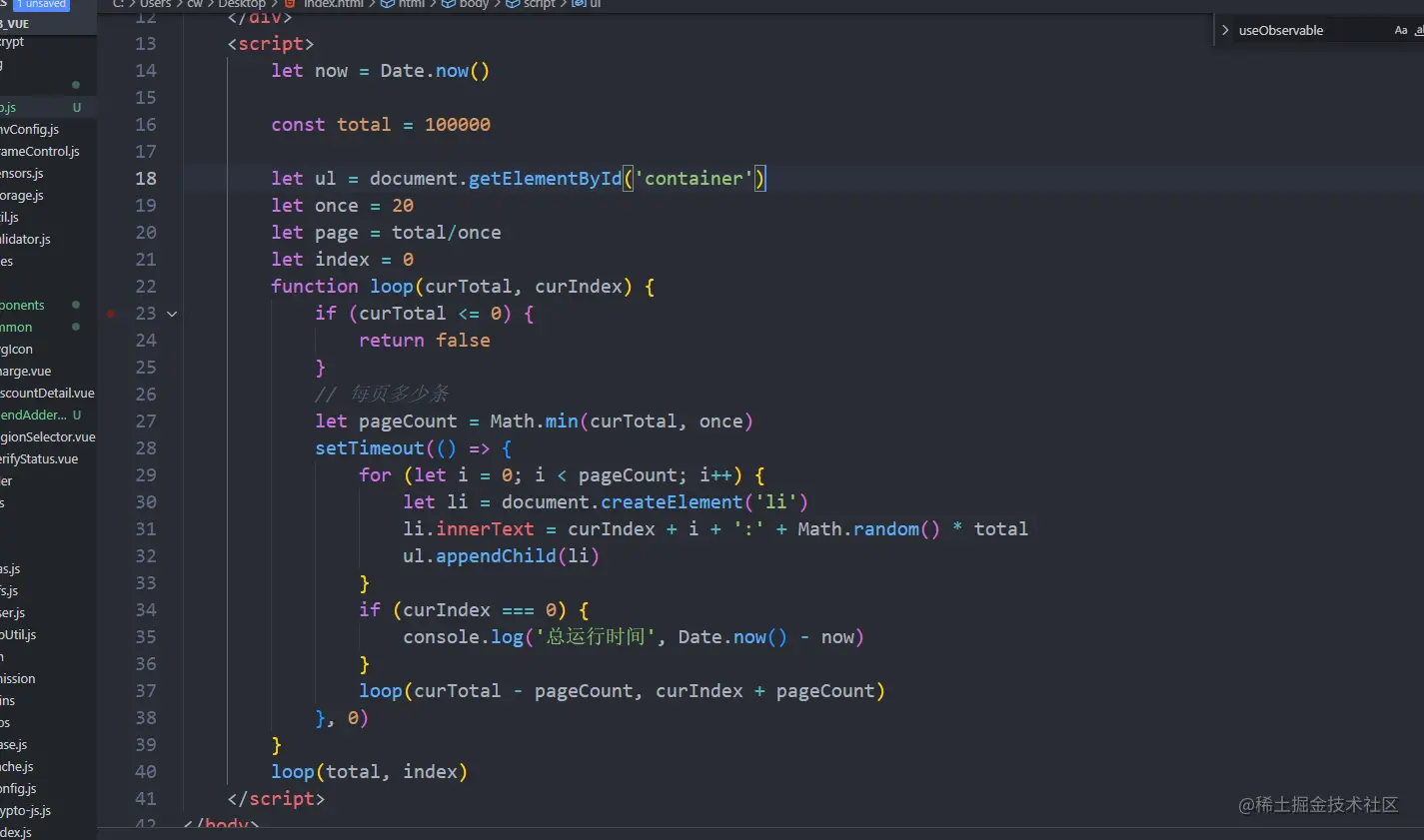This screenshot has height=840, width=1424.
Task: Click 'console' on line 35
Action: (x=441, y=637)
